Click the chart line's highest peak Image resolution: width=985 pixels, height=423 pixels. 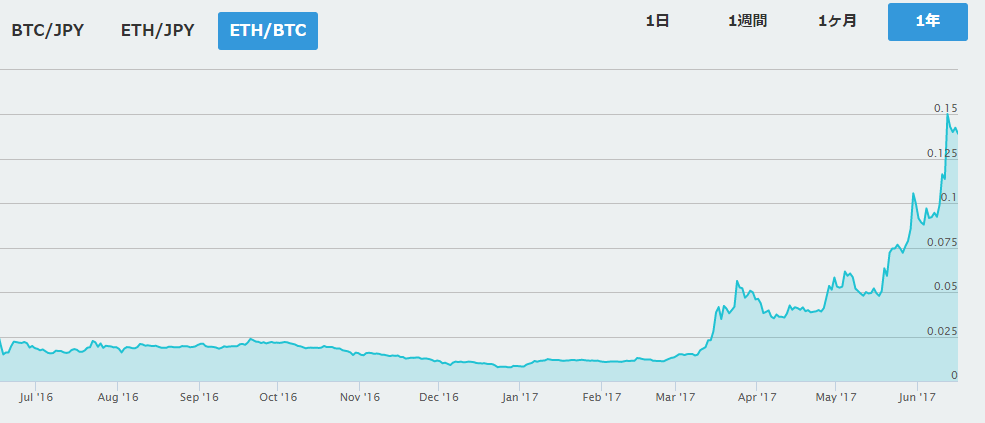947,116
